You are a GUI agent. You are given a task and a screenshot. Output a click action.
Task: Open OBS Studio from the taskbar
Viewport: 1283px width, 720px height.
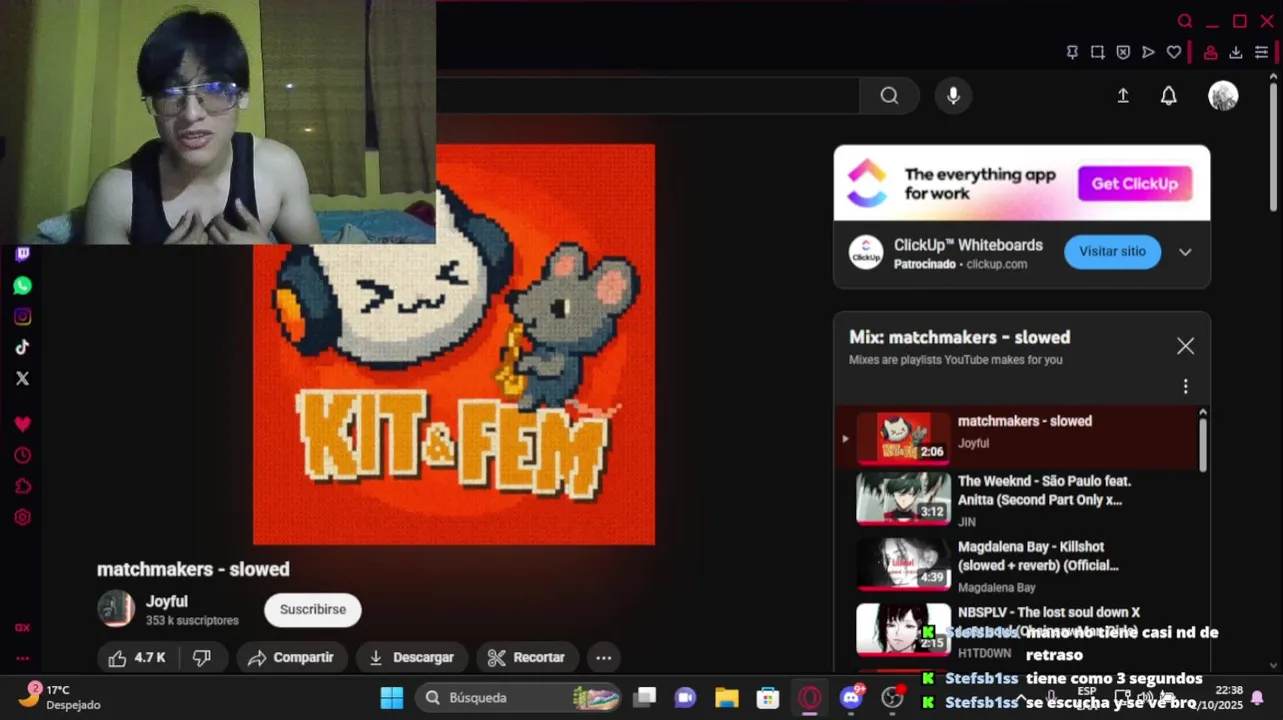(892, 697)
